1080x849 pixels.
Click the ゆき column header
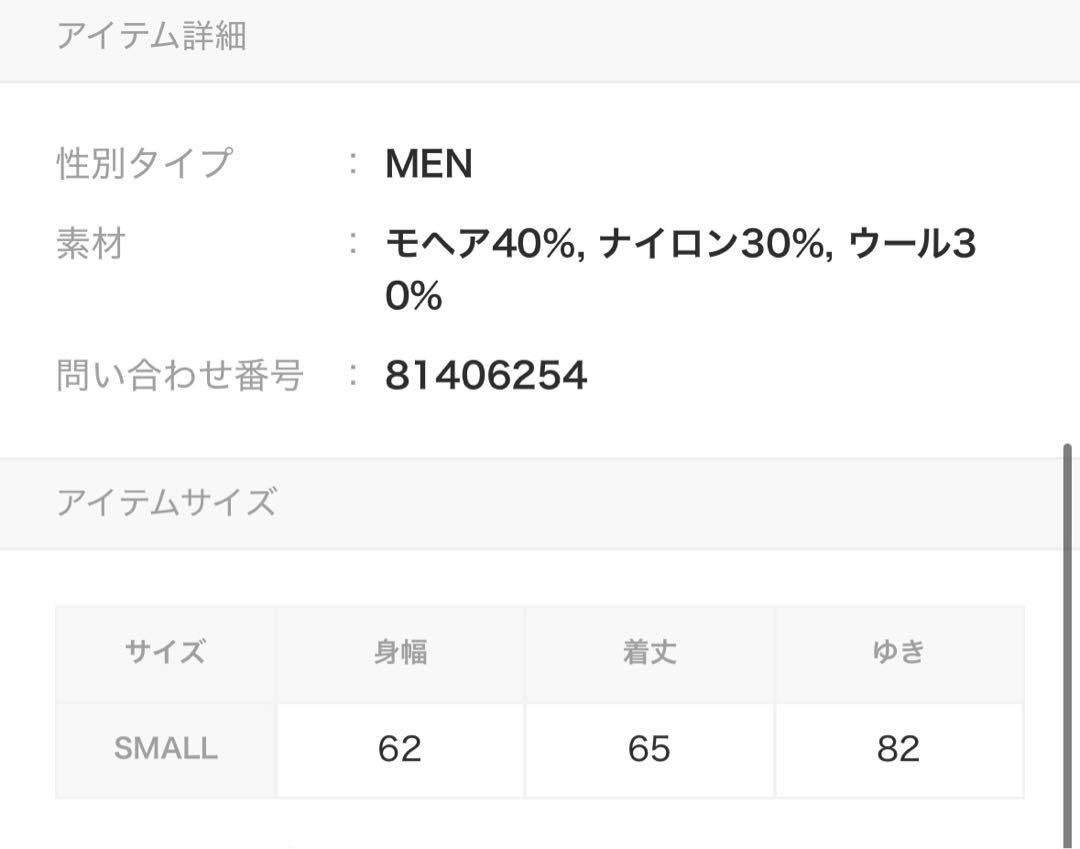tap(899, 654)
